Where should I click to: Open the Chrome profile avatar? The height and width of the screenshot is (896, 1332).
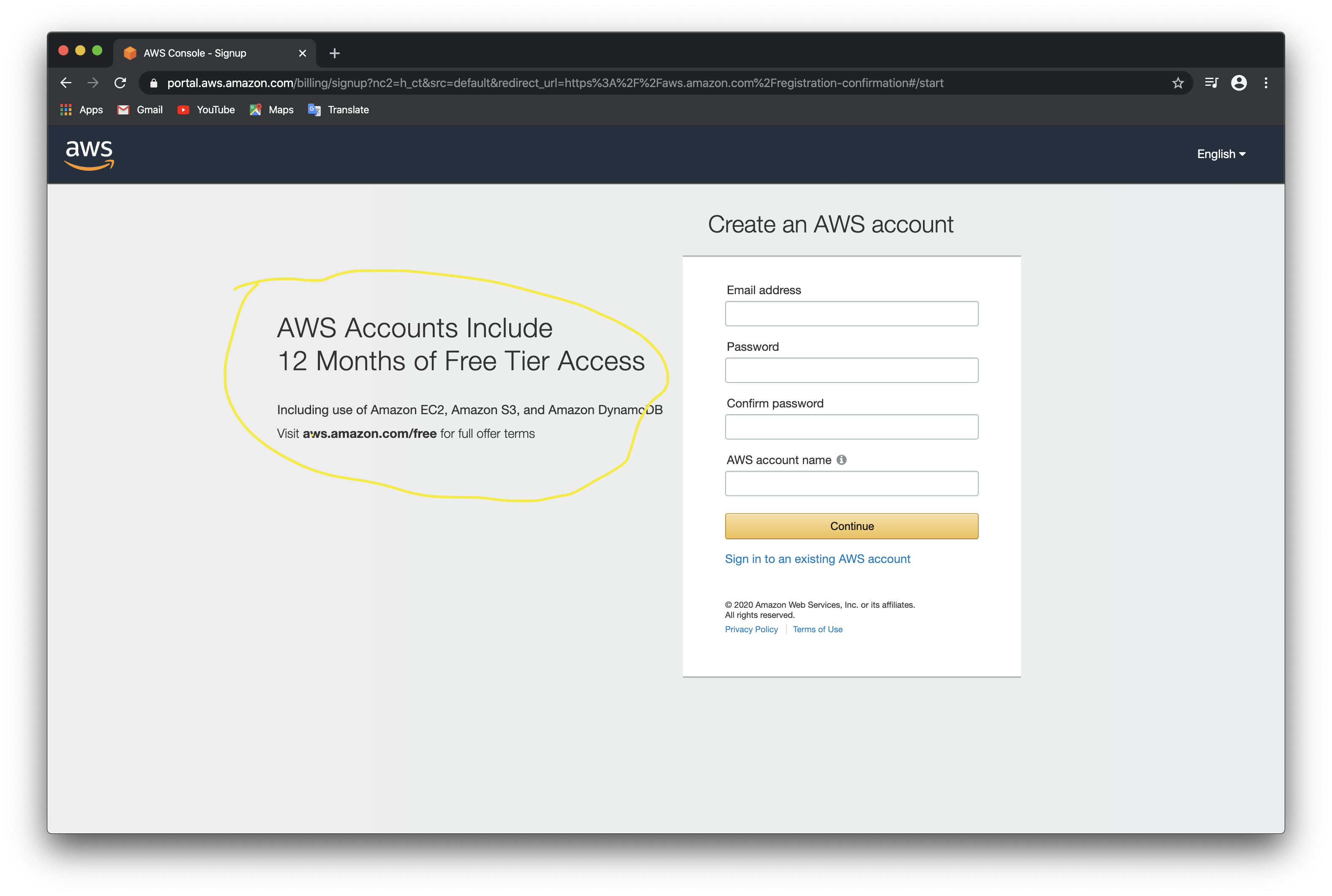1238,83
